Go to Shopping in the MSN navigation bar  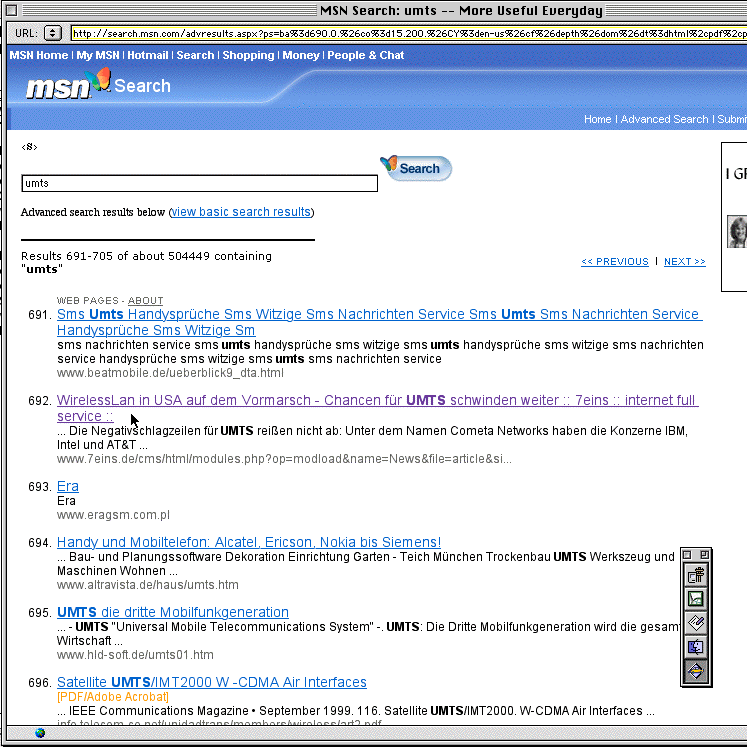pyautogui.click(x=248, y=55)
